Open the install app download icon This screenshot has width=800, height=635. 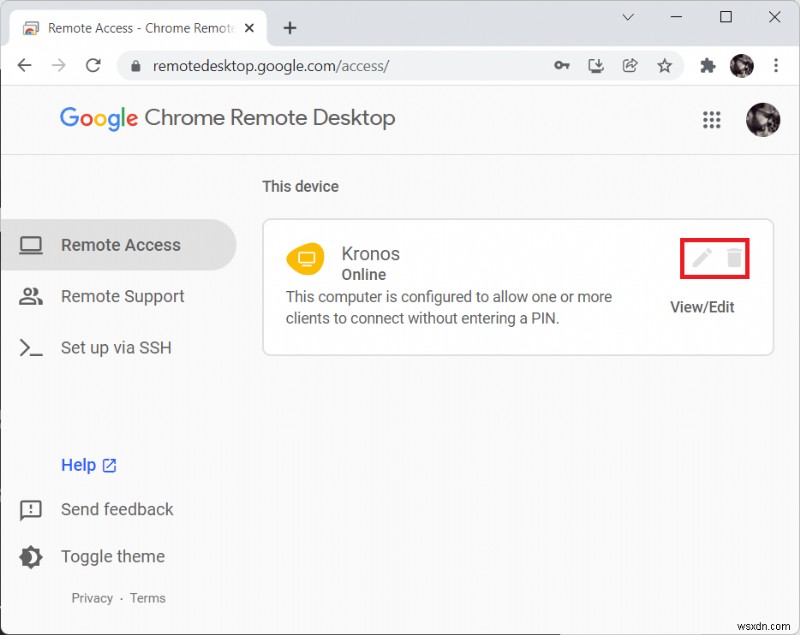(596, 65)
